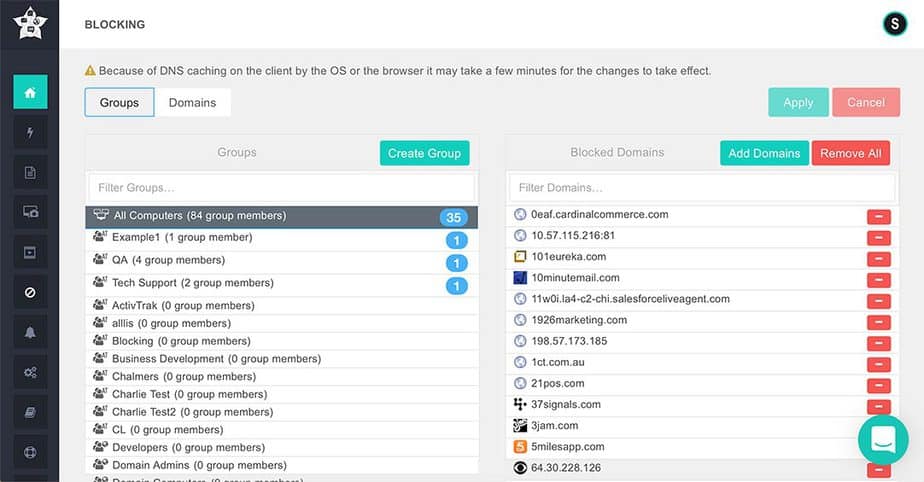Click the Home icon in sidebar
Screen dimensions: 924x482
[30, 93]
